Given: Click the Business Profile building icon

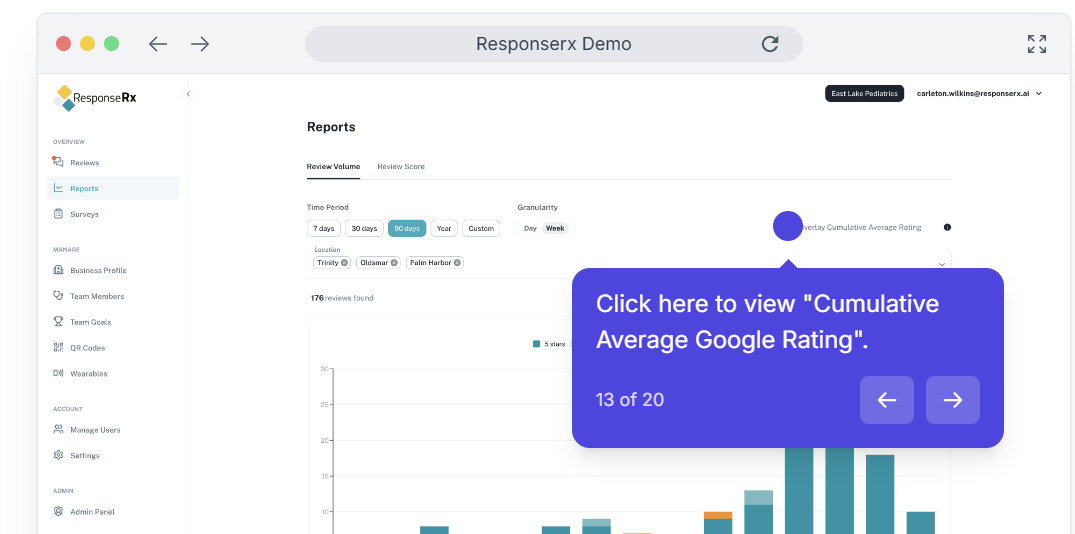Looking at the screenshot, I should click(x=58, y=270).
